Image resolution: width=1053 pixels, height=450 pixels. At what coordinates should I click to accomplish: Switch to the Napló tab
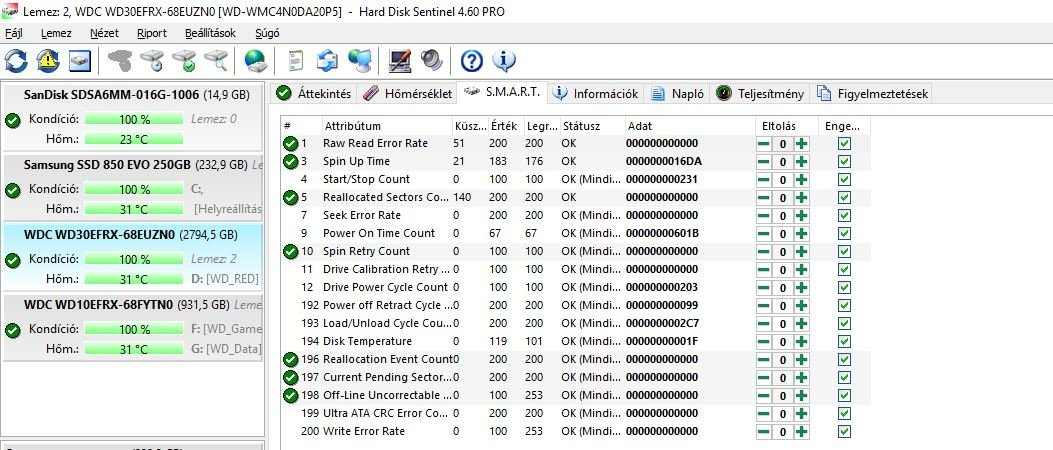[x=678, y=93]
